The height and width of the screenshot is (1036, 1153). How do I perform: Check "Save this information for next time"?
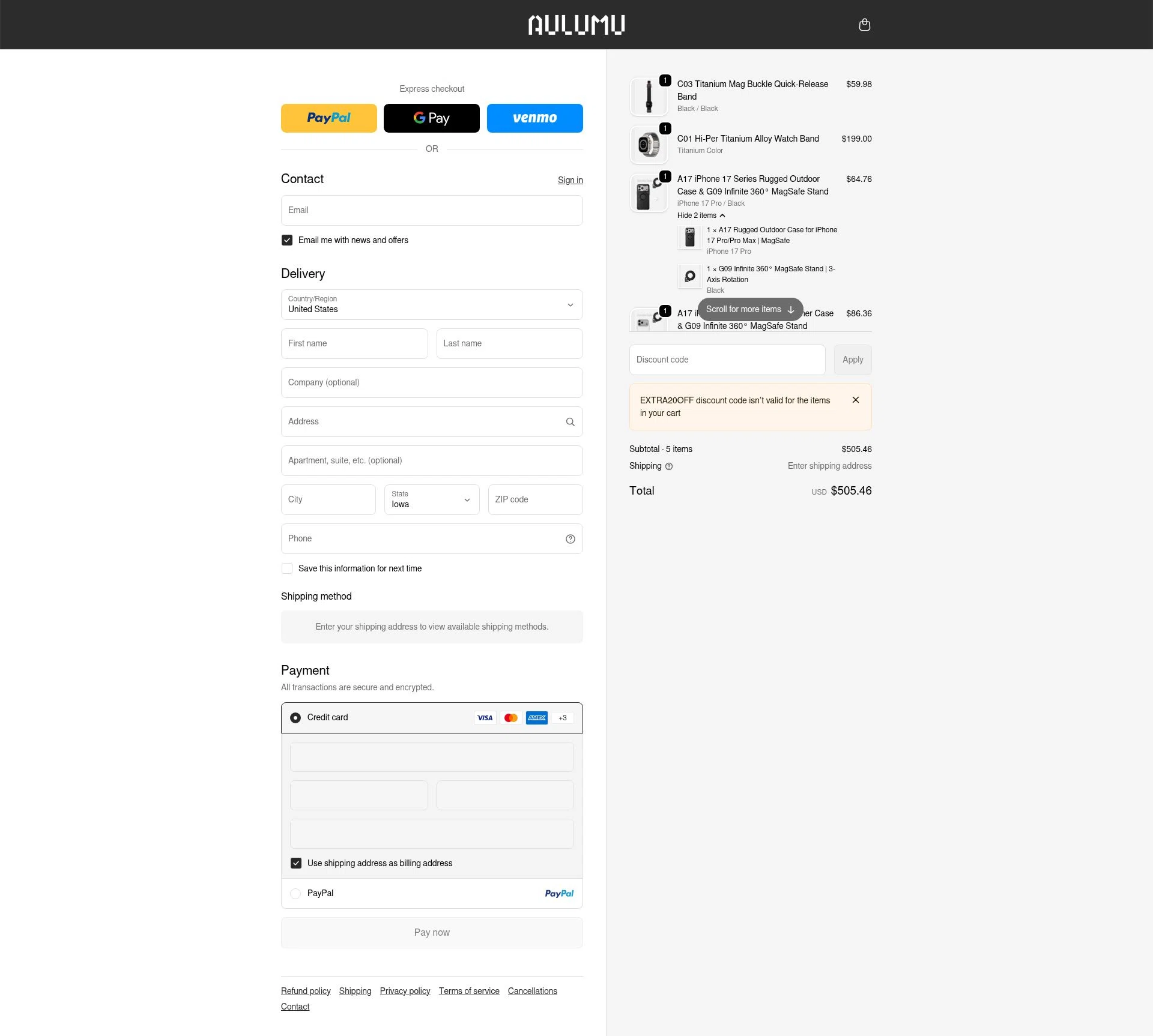coord(287,568)
